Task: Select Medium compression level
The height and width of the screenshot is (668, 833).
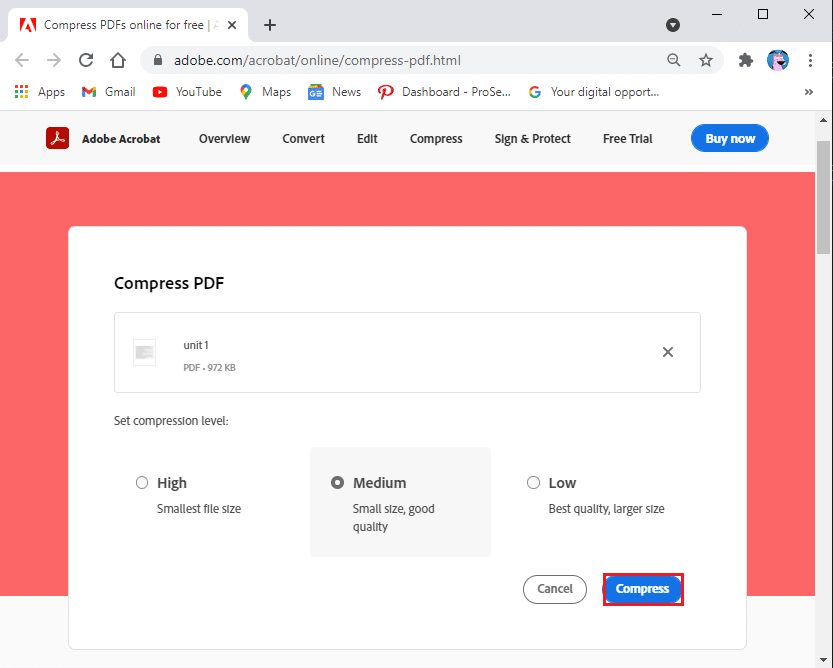Action: pyautogui.click(x=338, y=483)
